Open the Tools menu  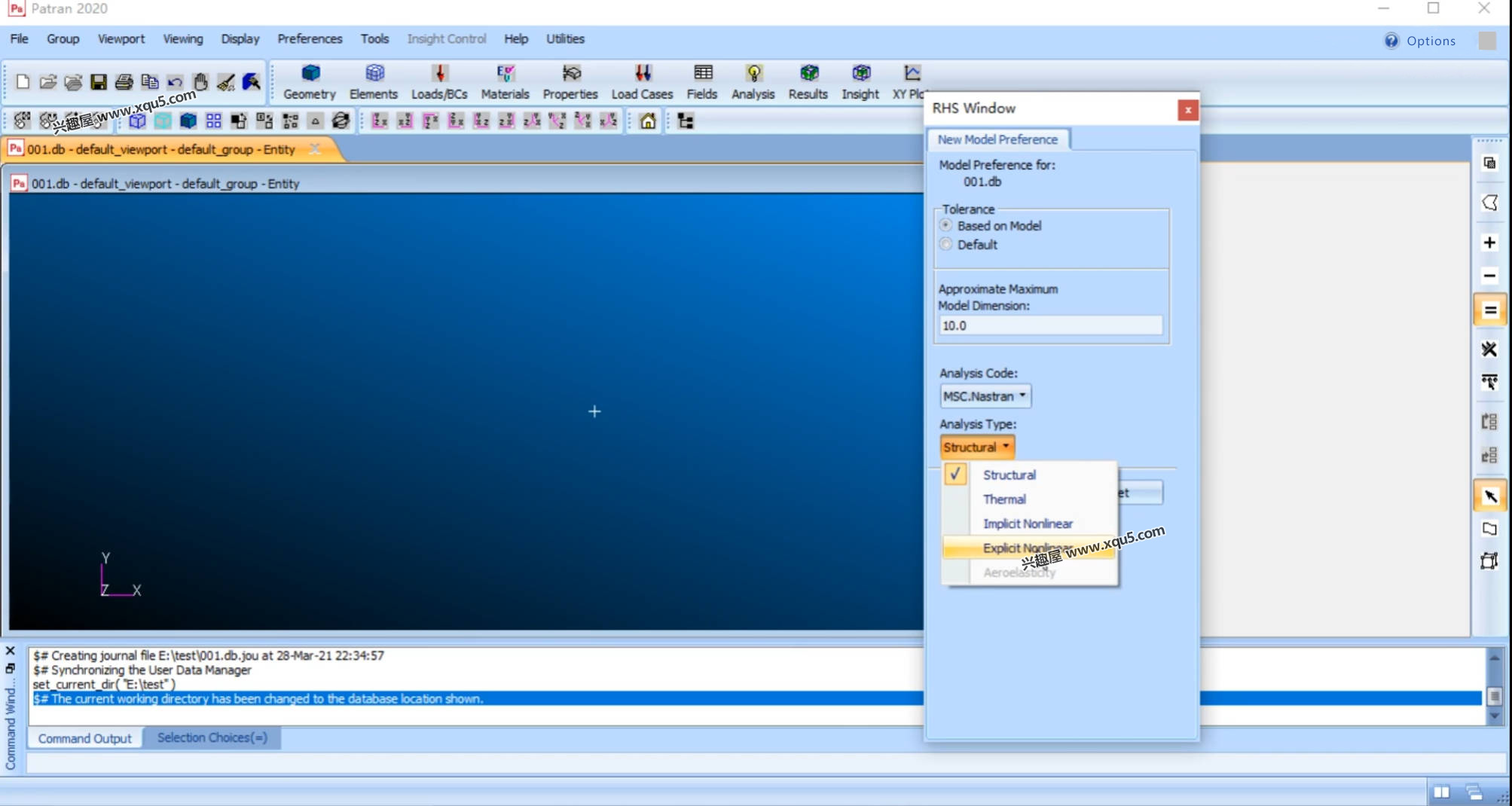pyautogui.click(x=374, y=38)
